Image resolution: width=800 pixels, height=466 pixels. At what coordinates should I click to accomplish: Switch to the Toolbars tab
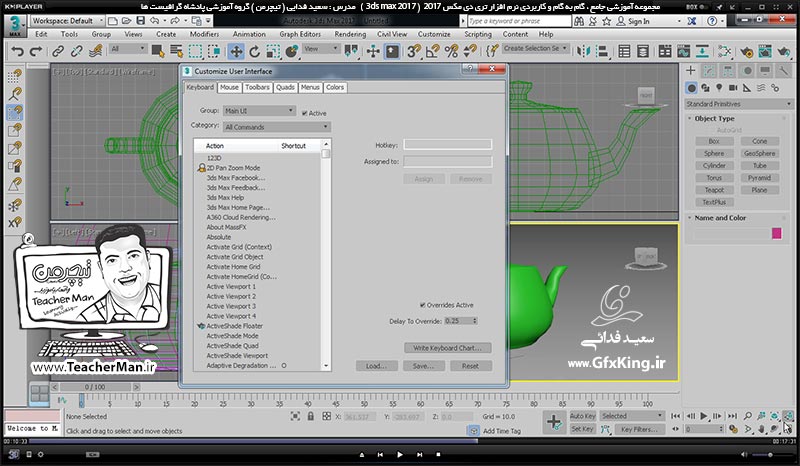click(257, 87)
